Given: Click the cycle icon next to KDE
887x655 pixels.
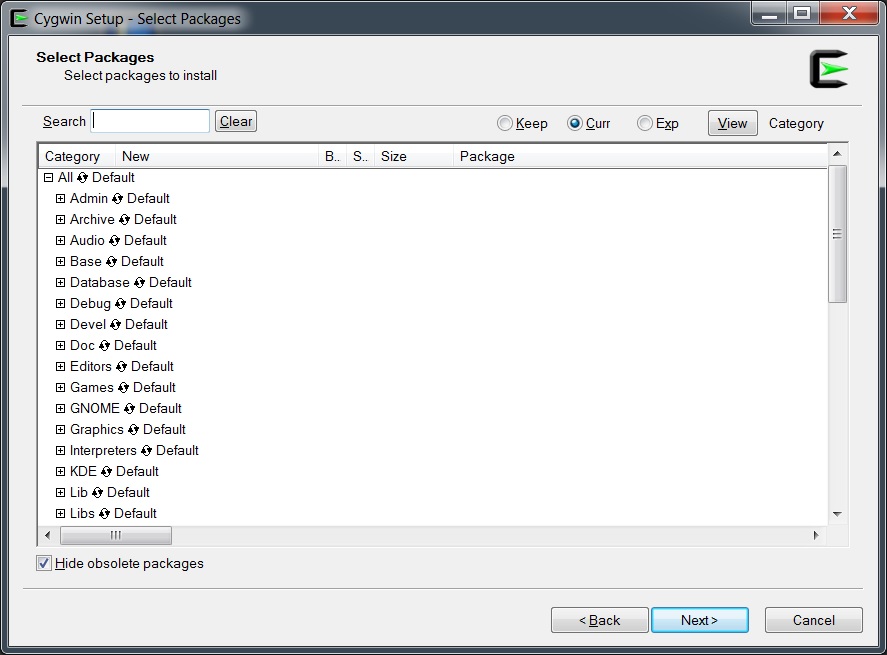Looking at the screenshot, I should coord(106,472).
